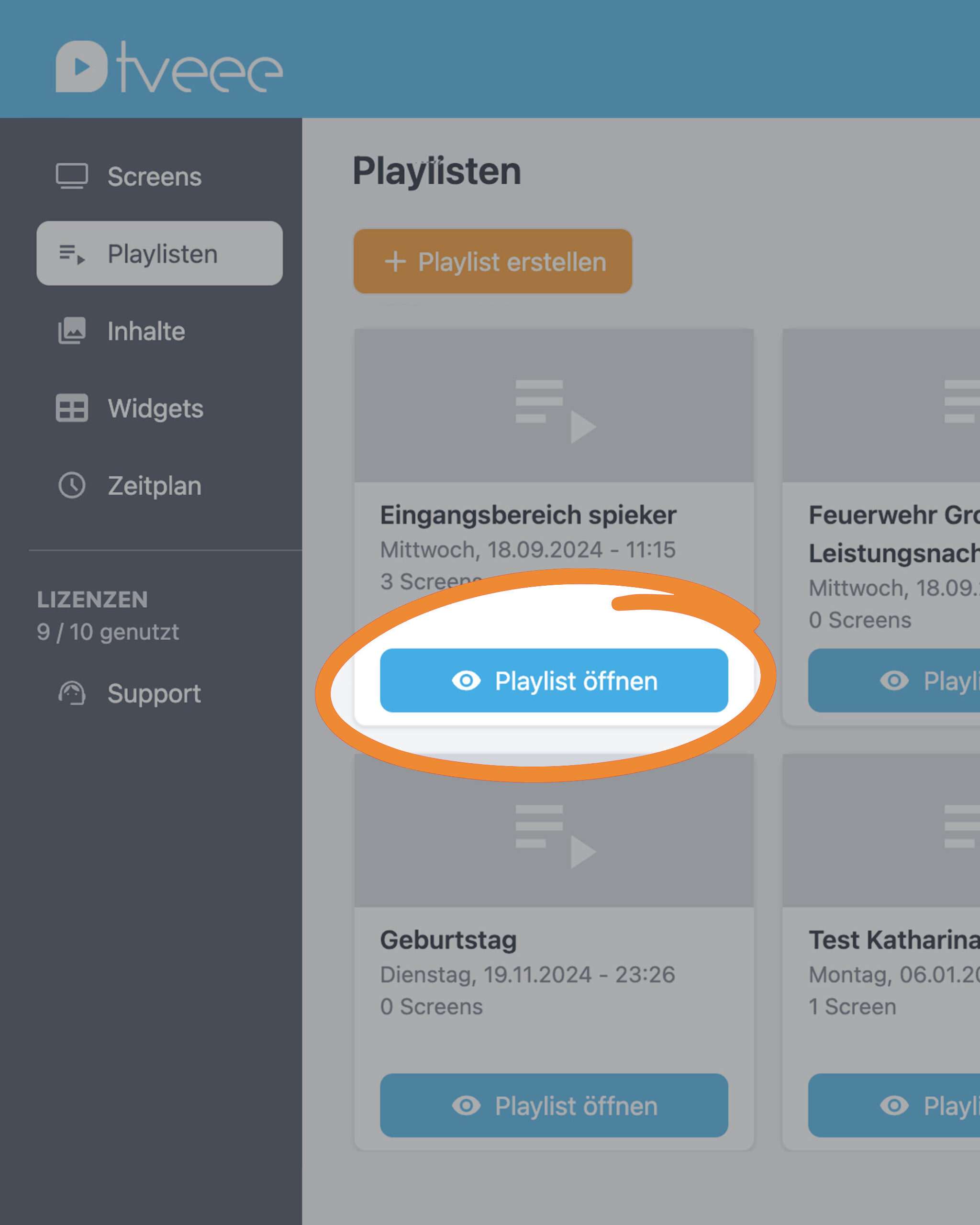Click the plus icon on Playlist erstellen
Screen dimensions: 980x1225
(x=395, y=262)
